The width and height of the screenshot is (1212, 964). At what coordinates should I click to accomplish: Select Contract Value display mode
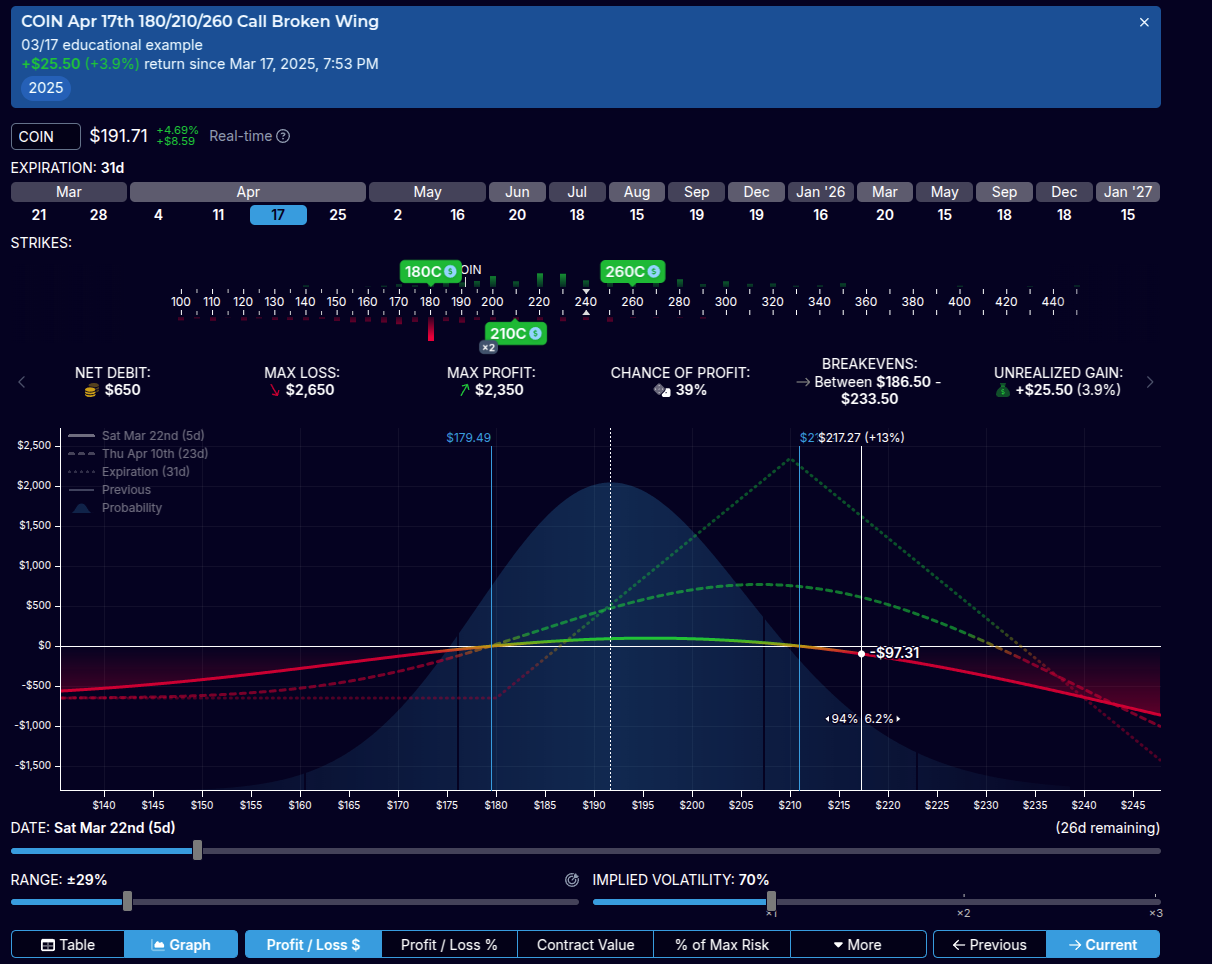[x=585, y=944]
